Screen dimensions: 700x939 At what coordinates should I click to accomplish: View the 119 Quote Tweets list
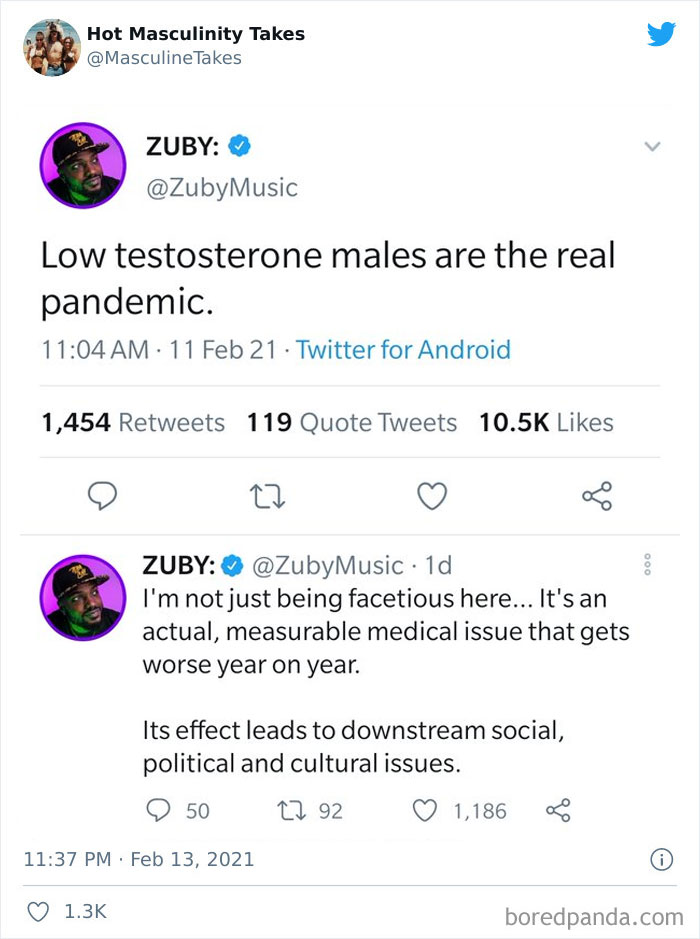(351, 422)
